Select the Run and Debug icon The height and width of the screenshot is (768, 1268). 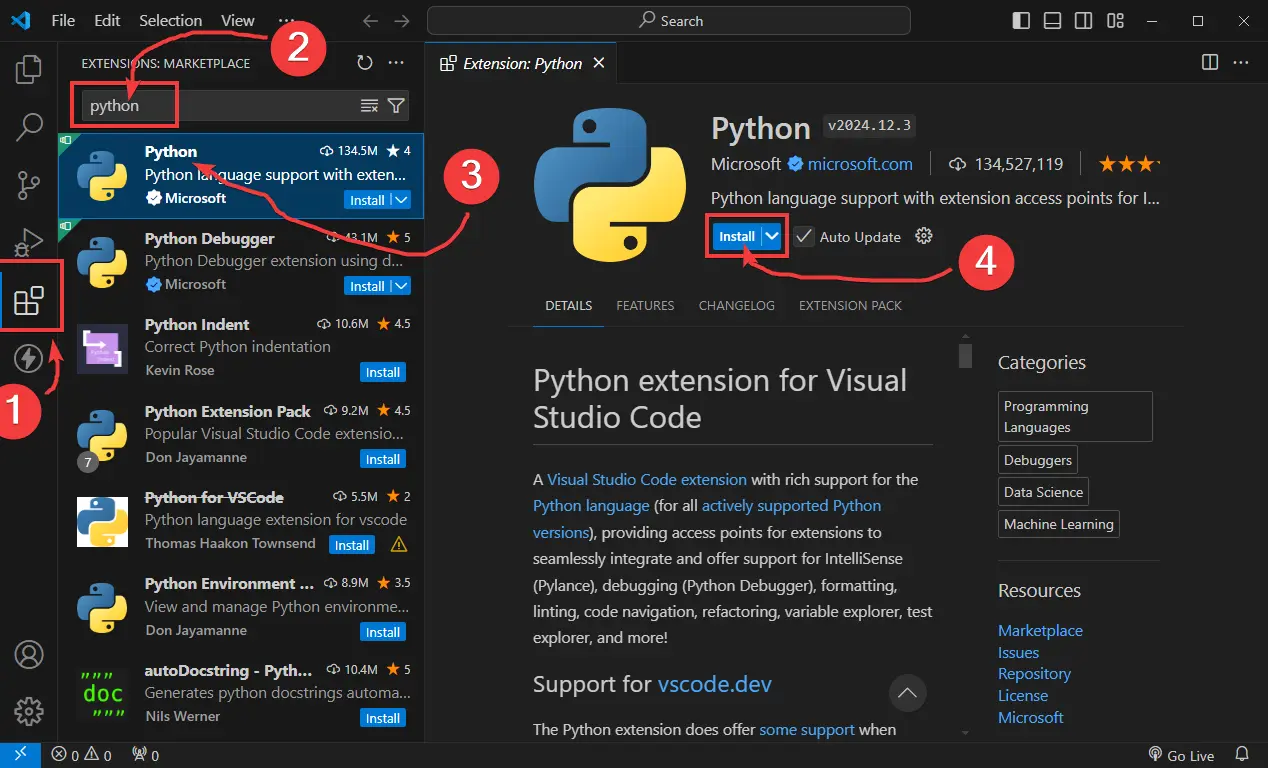pos(28,240)
